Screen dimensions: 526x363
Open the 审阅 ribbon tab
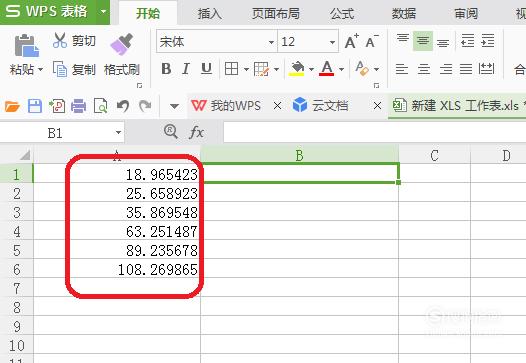[466, 13]
